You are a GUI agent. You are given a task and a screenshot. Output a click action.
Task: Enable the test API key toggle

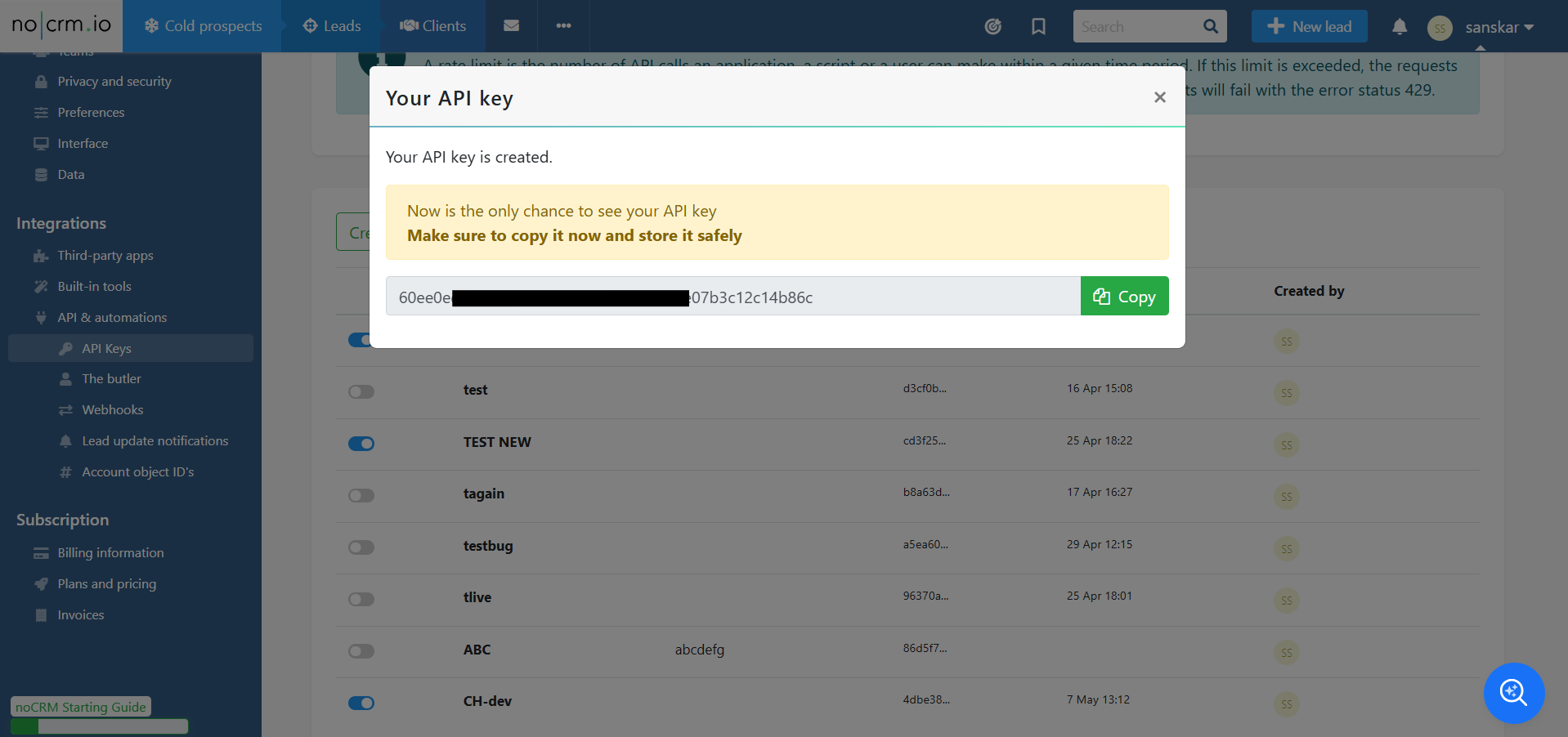361,391
